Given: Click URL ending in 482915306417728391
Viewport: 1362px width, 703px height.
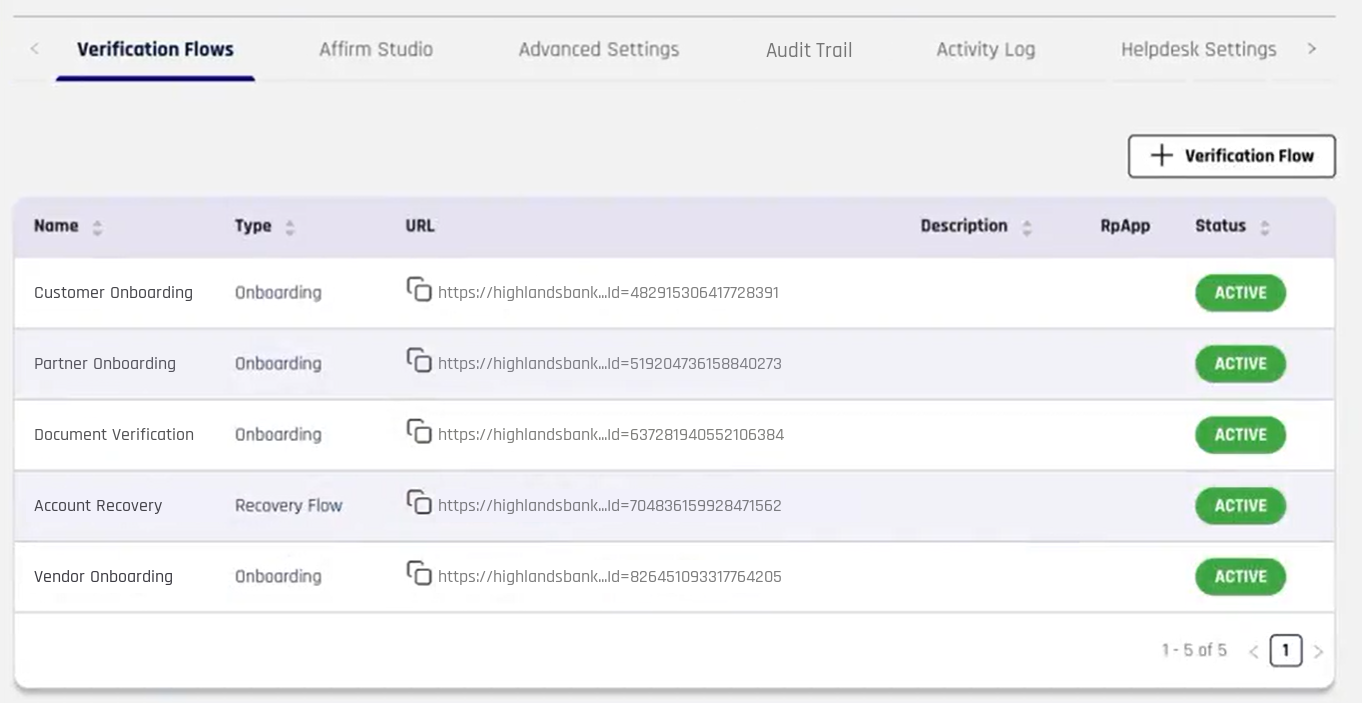Looking at the screenshot, I should (x=608, y=293).
